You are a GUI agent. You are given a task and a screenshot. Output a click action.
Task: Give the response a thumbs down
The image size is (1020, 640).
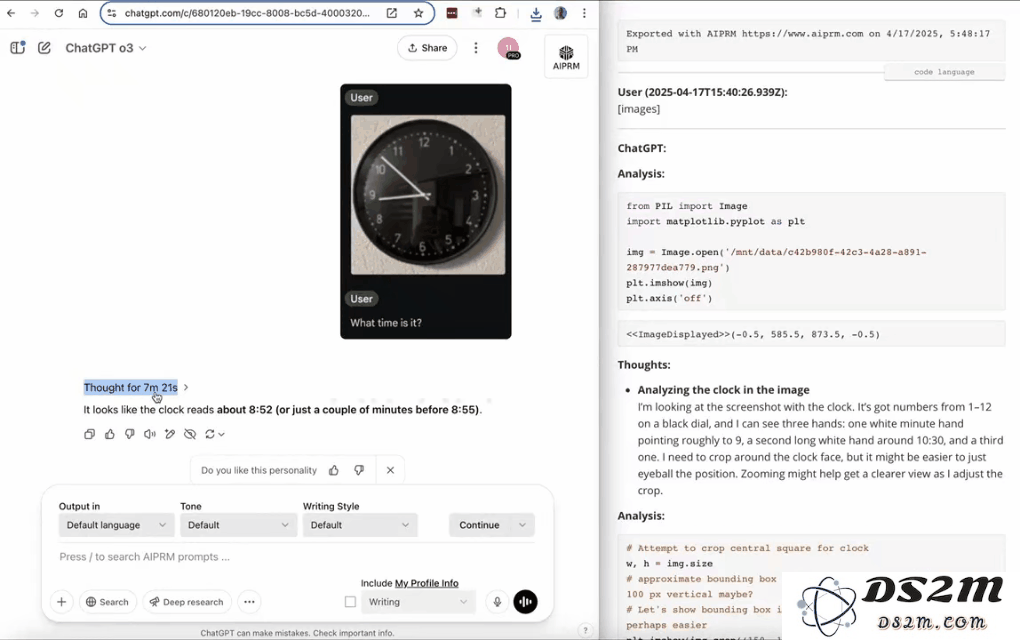coord(129,434)
